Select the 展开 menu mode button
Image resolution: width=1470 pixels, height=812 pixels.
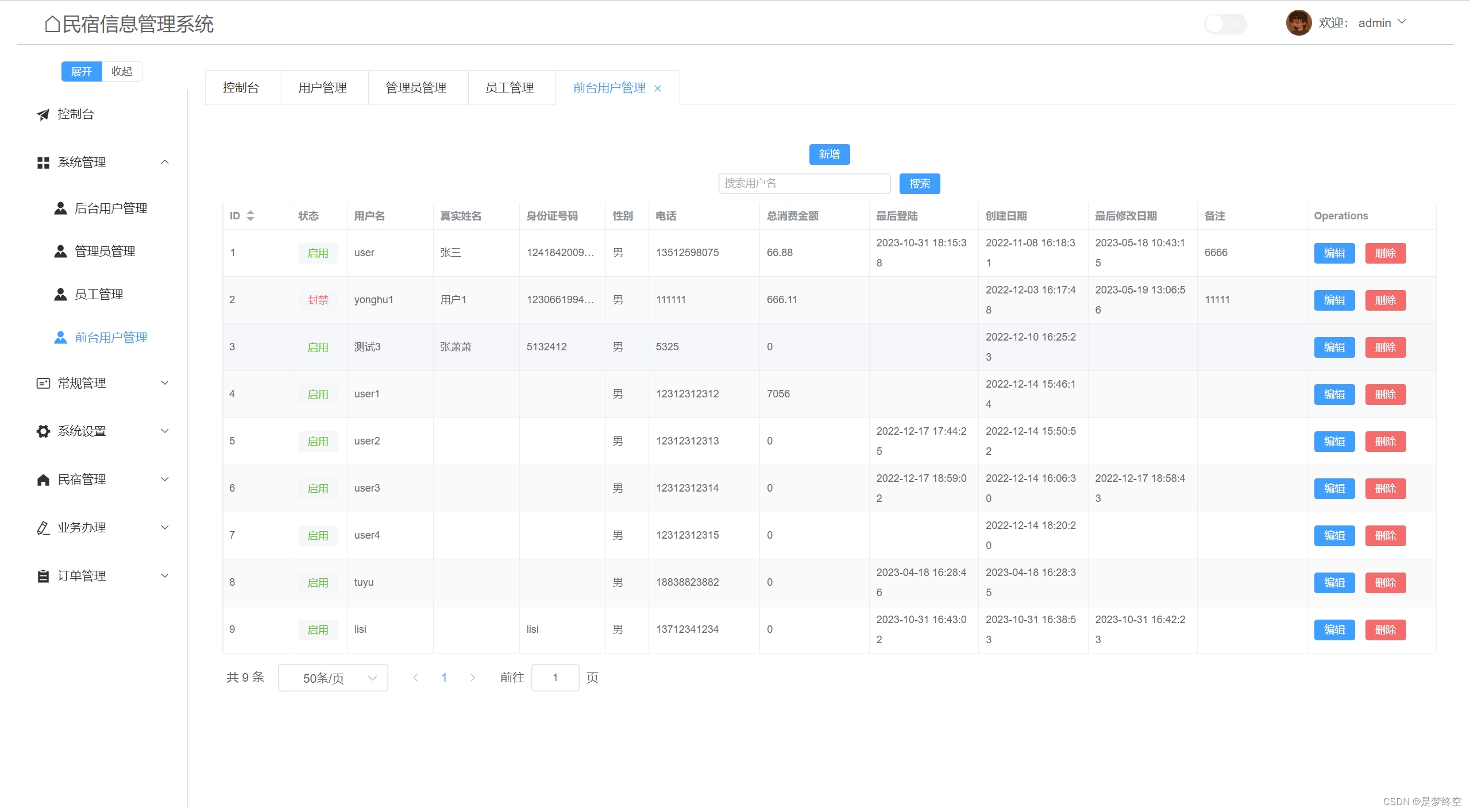[x=82, y=72]
